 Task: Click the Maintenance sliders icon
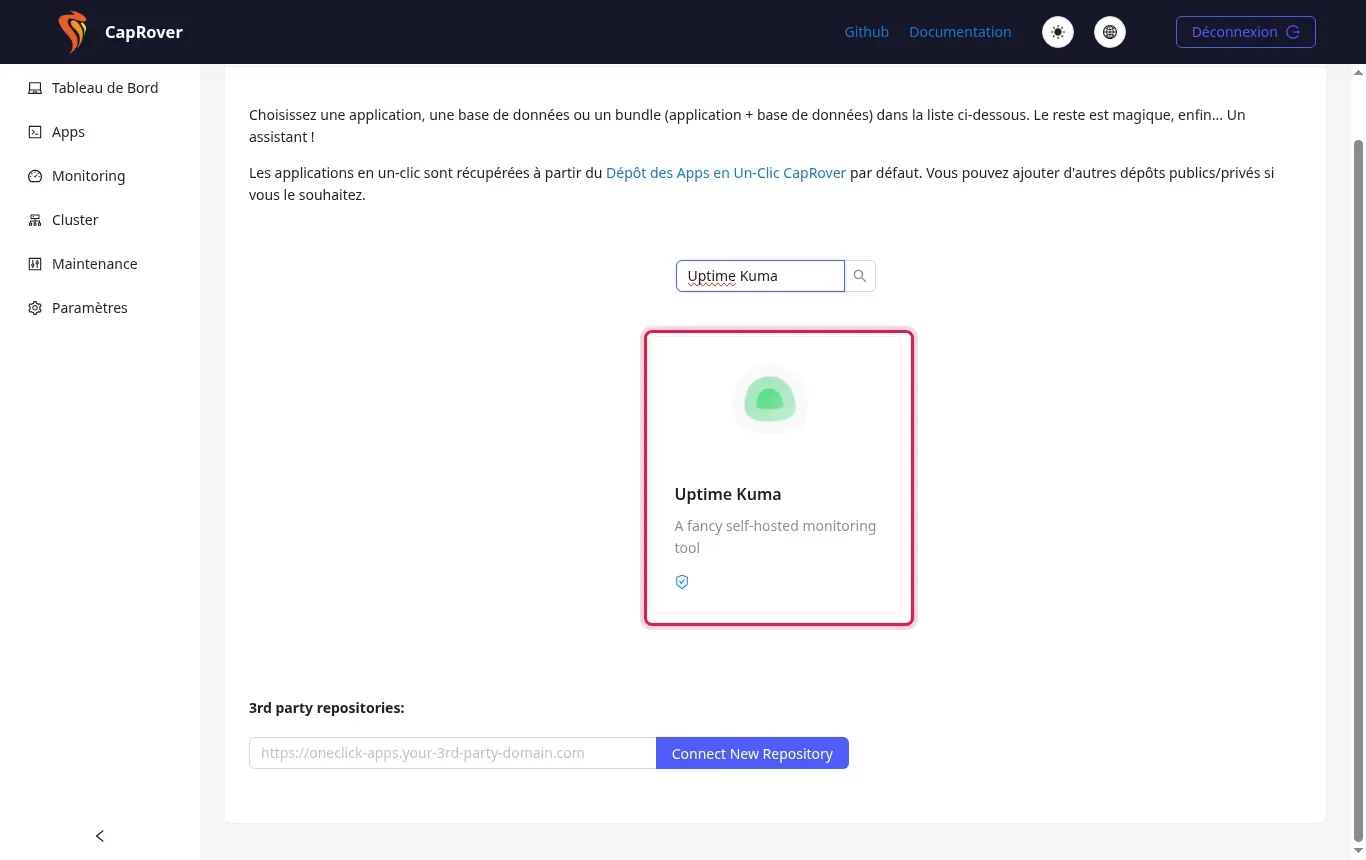(x=35, y=264)
